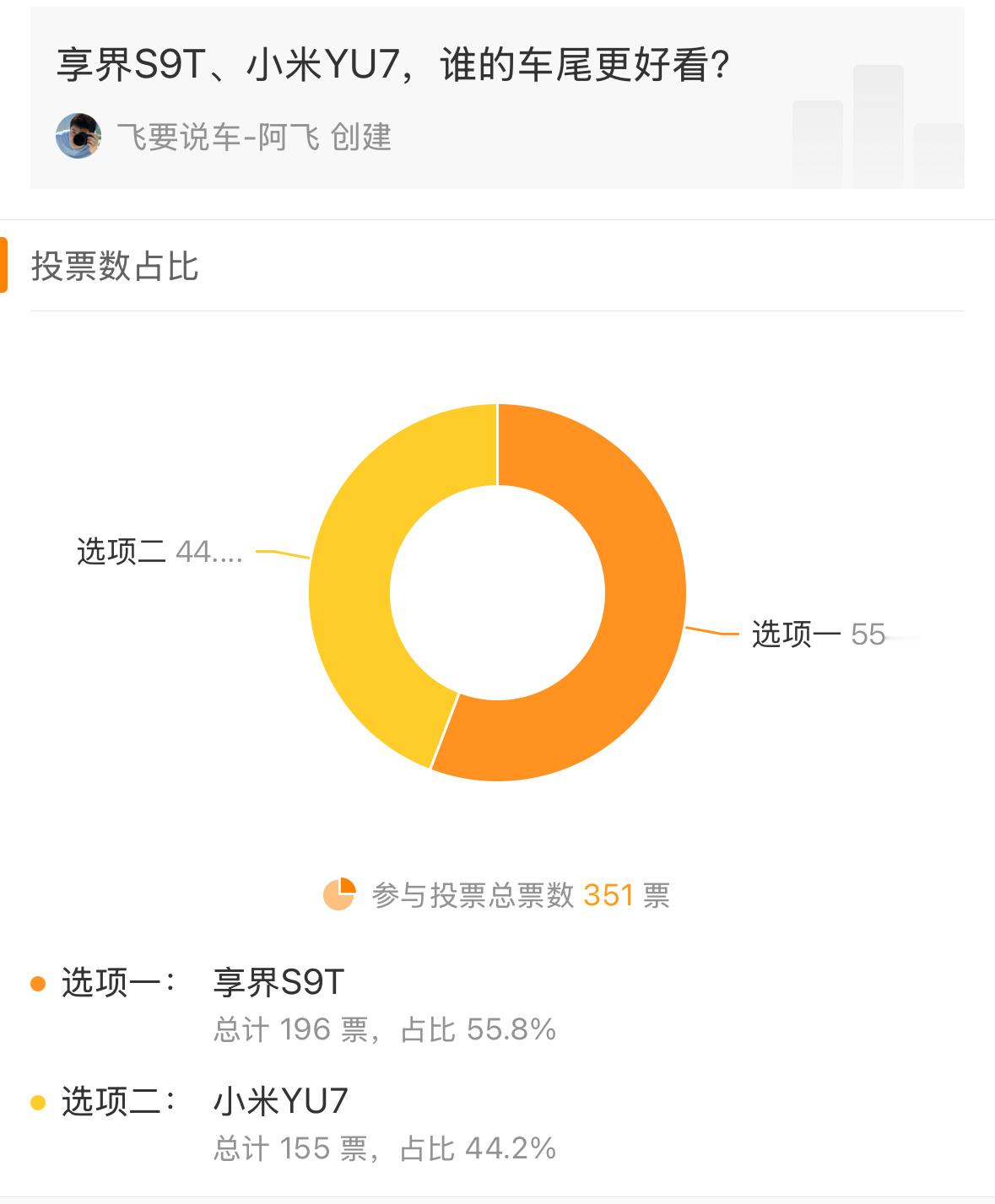Tap the pie icon next to 参与投票总票数

point(339,894)
